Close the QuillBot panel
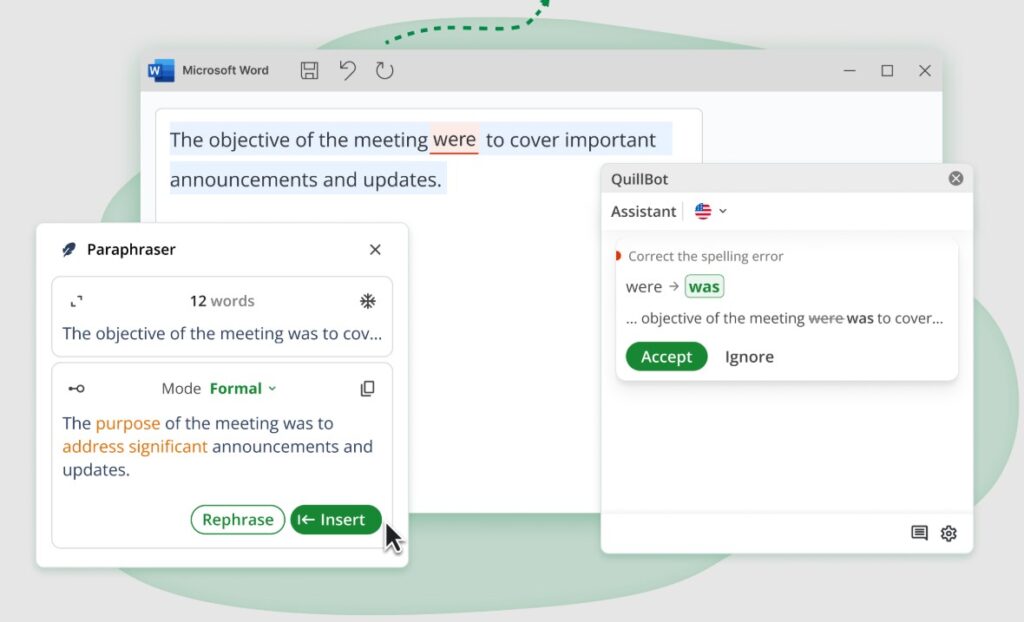This screenshot has height=622, width=1024. coord(955,178)
